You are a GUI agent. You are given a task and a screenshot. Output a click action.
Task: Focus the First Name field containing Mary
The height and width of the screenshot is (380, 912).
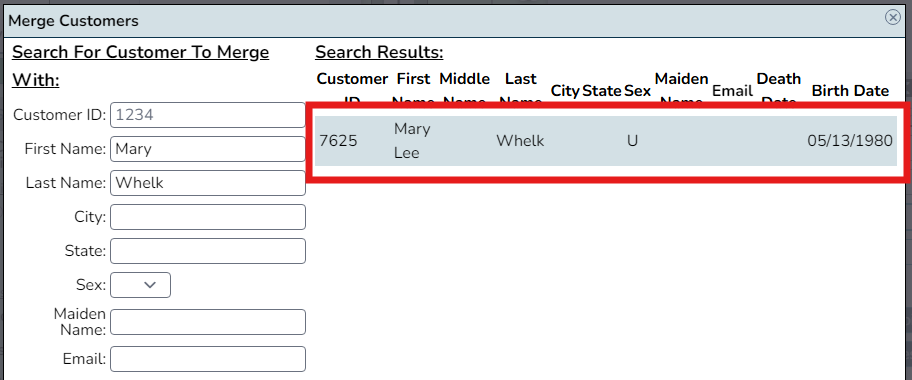coord(208,149)
